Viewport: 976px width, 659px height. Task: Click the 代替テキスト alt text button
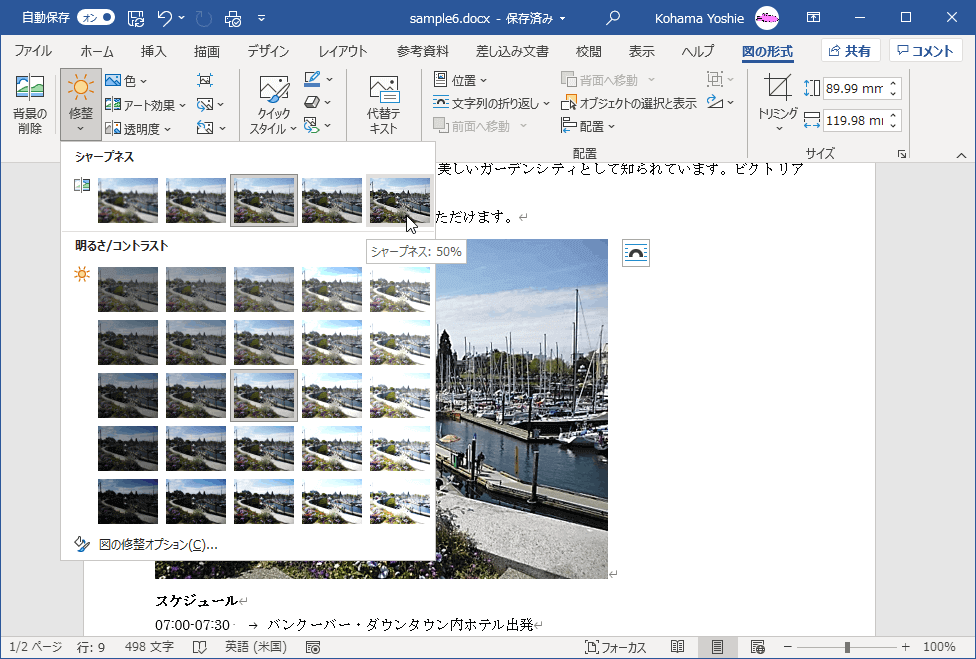pyautogui.click(x=383, y=105)
